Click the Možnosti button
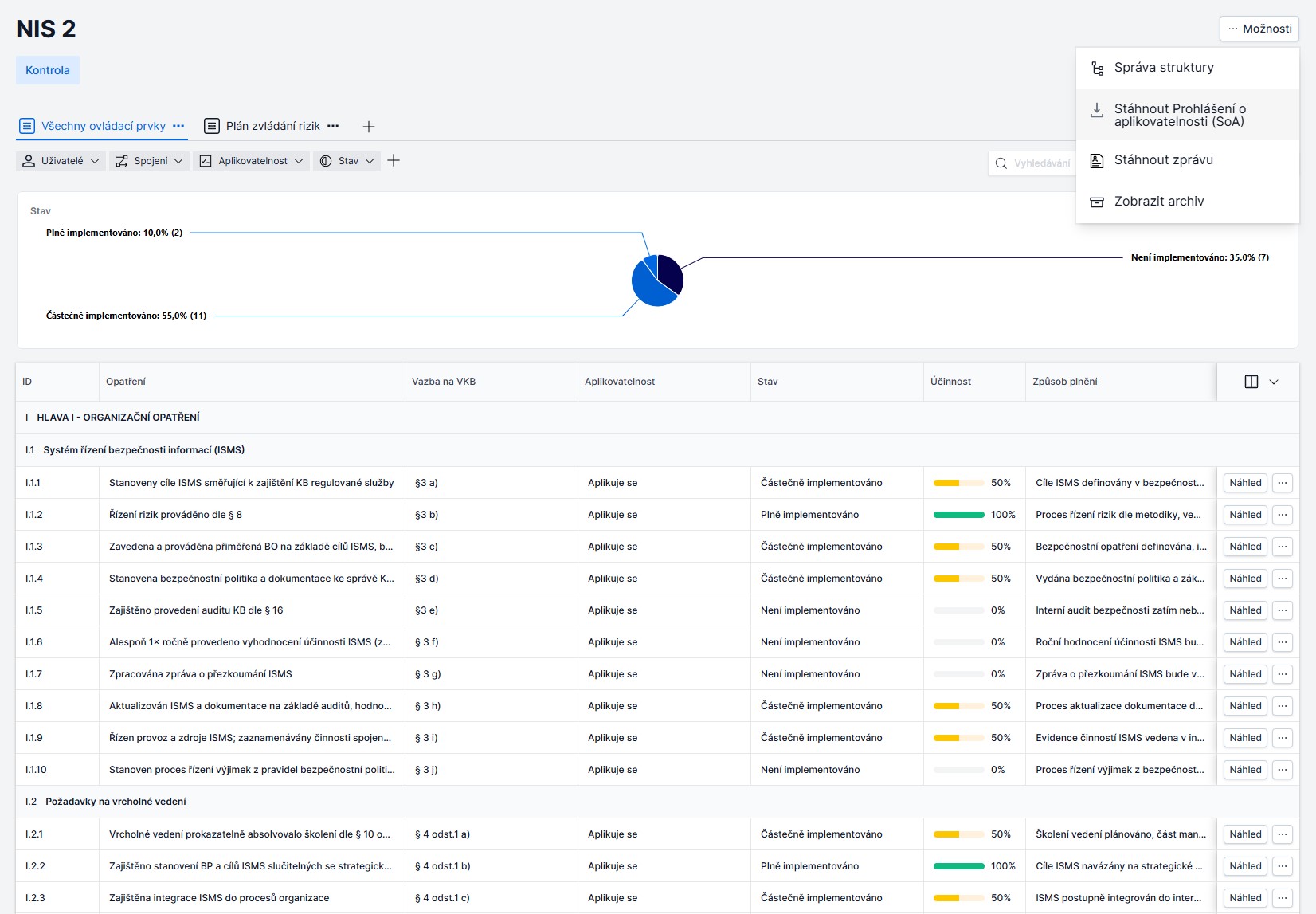This screenshot has width=1316, height=914. [1259, 29]
